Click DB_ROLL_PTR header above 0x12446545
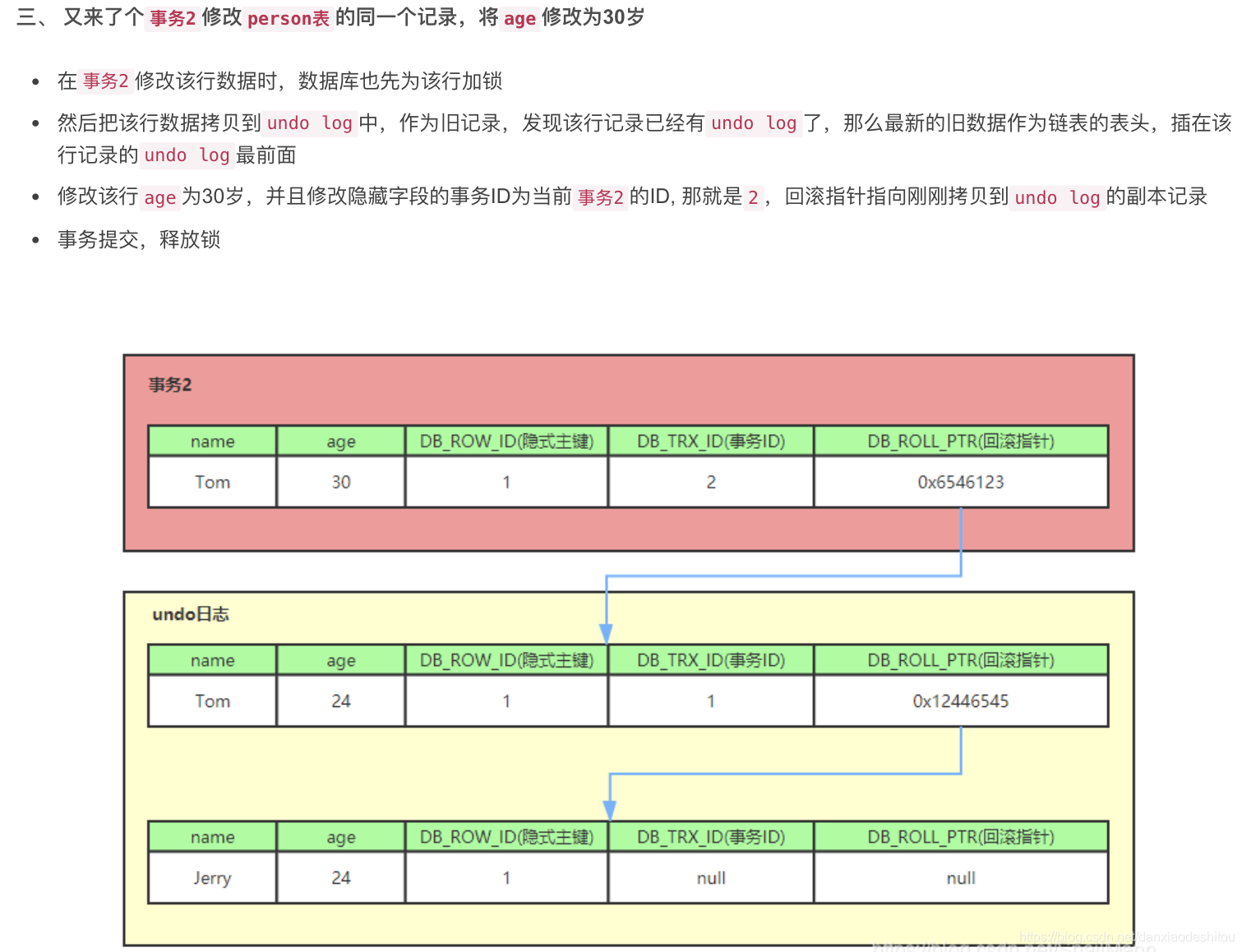 [x=961, y=660]
